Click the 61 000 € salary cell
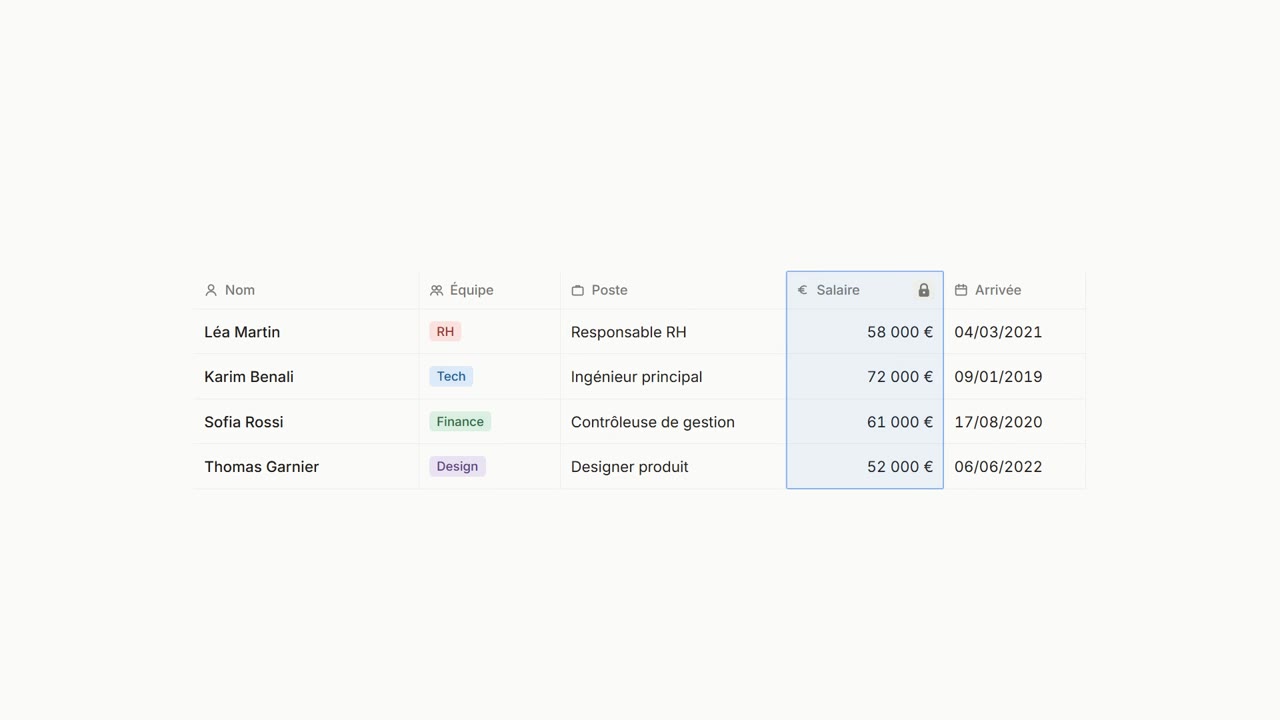Viewport: 1280px width, 720px height. click(865, 422)
